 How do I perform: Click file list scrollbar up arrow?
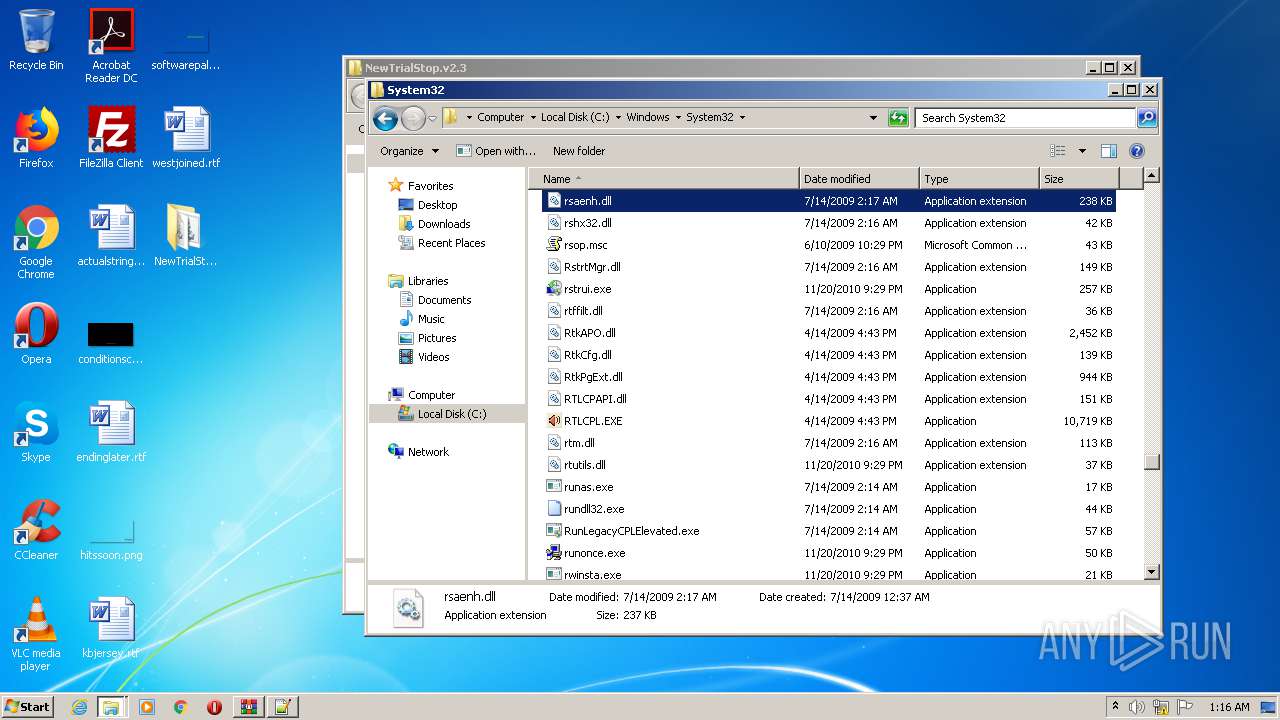tap(1152, 176)
